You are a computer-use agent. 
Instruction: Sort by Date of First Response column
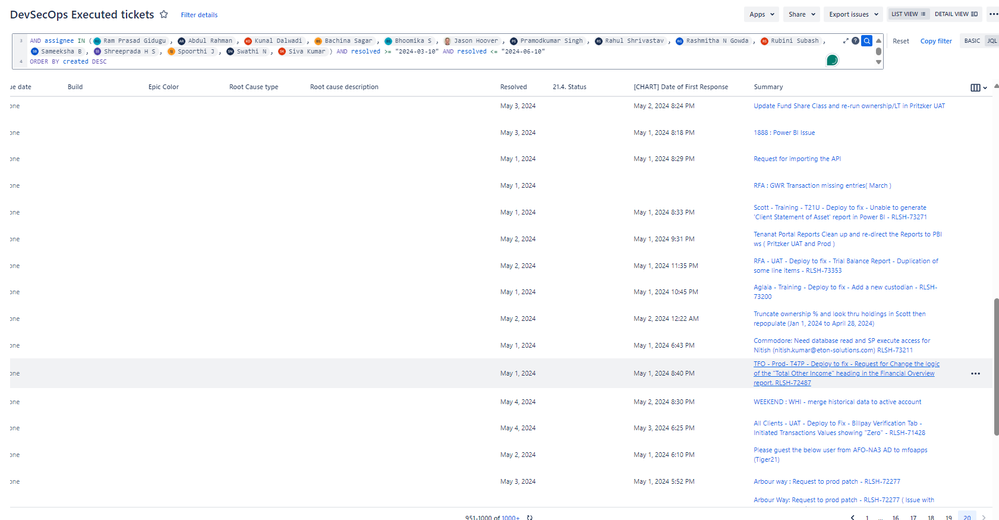[x=680, y=87]
